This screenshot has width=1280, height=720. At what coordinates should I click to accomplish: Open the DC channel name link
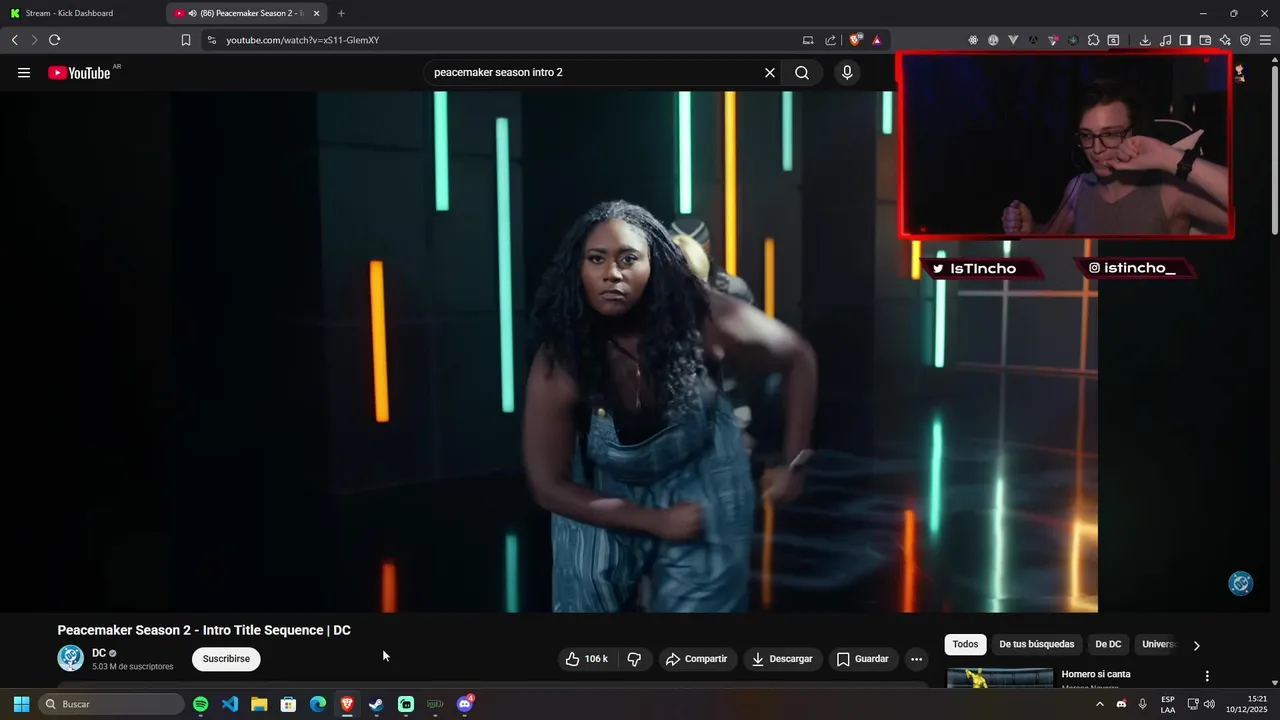(99, 653)
